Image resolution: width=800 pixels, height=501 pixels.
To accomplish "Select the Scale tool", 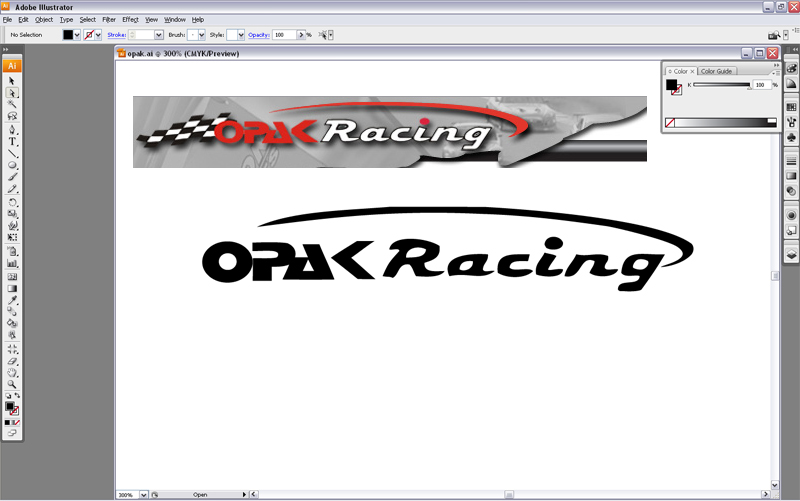I will [x=12, y=214].
